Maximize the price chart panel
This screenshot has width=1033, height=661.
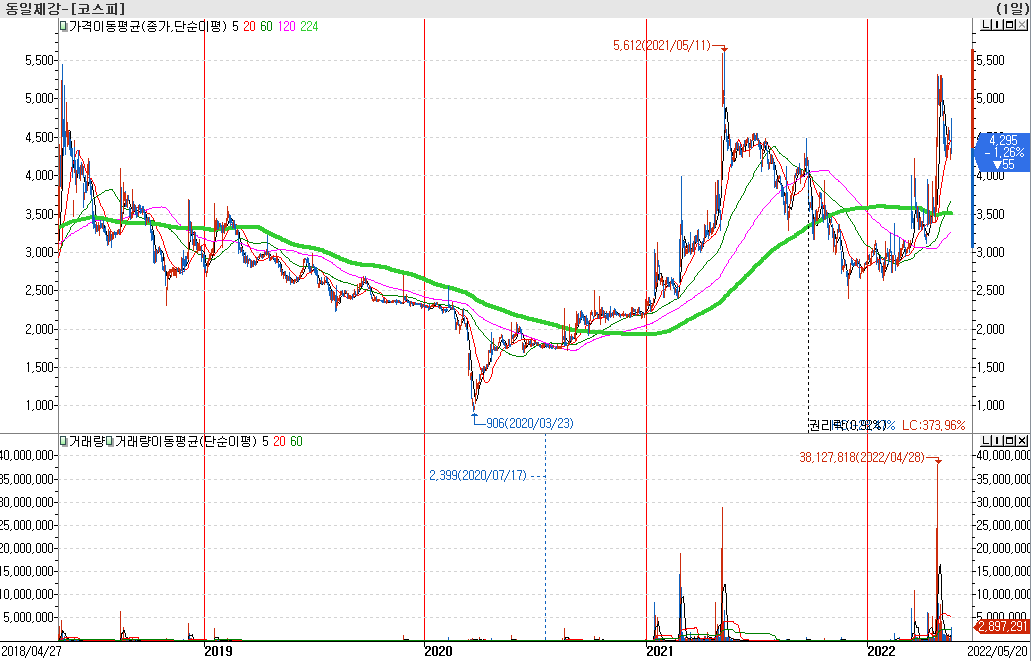click(x=1010, y=26)
